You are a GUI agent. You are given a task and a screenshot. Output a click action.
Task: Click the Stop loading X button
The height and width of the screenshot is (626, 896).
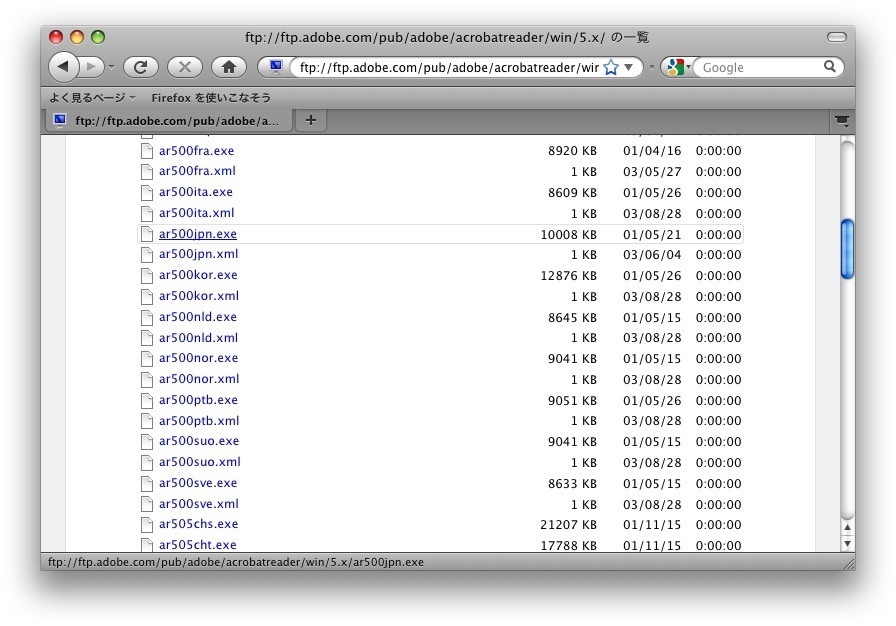(185, 67)
